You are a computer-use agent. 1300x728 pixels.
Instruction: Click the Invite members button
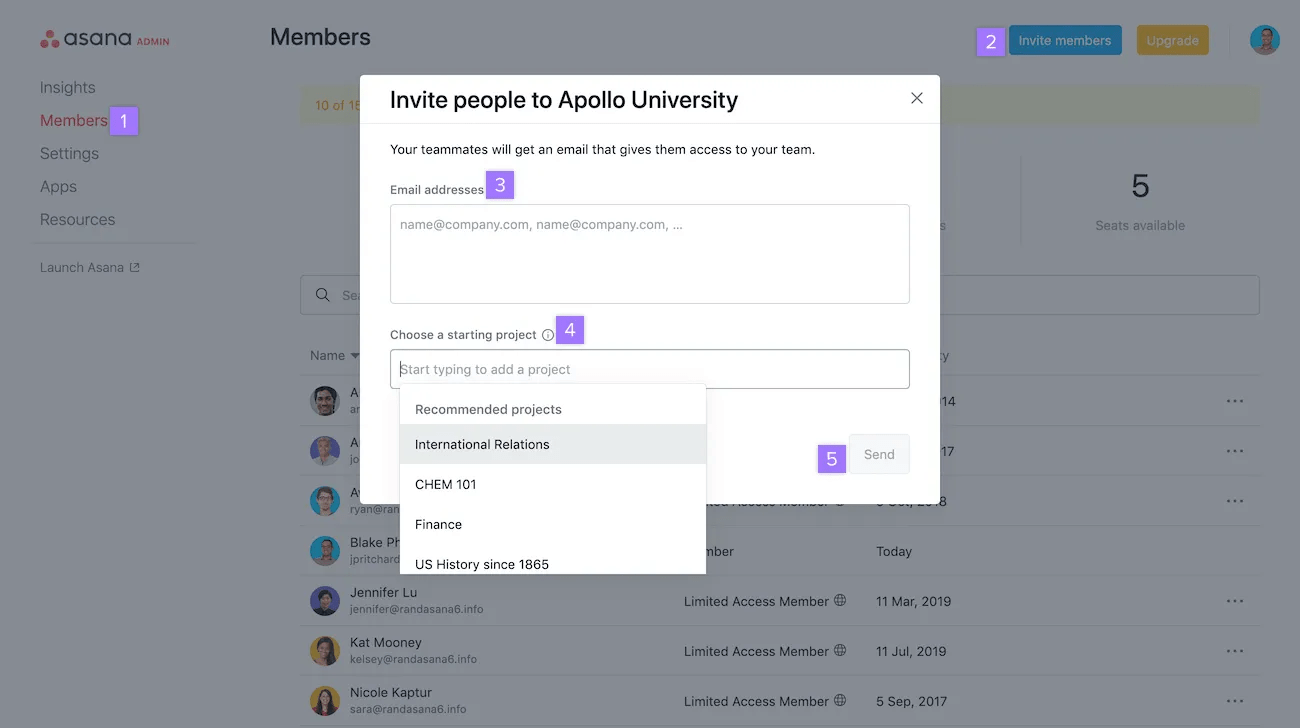pos(1065,40)
